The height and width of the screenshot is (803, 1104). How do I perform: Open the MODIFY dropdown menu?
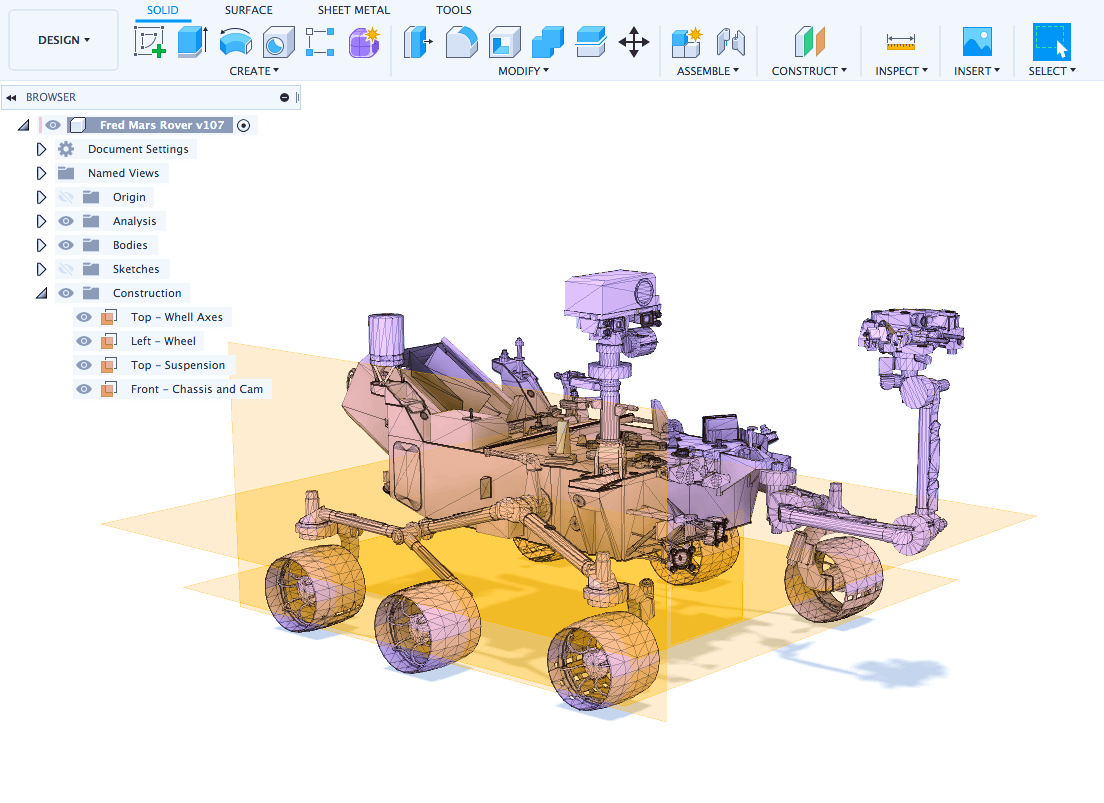tap(523, 71)
